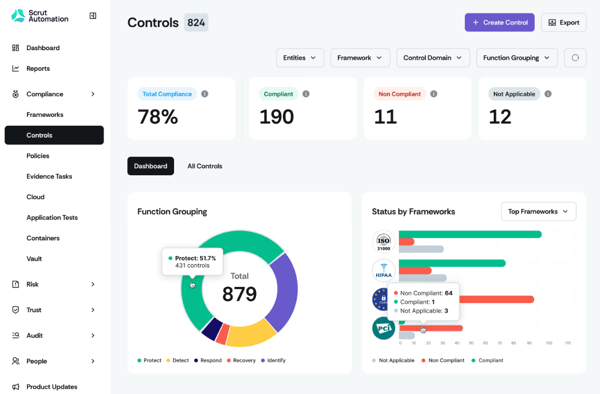Click the export icon in Export button

[x=552, y=23]
